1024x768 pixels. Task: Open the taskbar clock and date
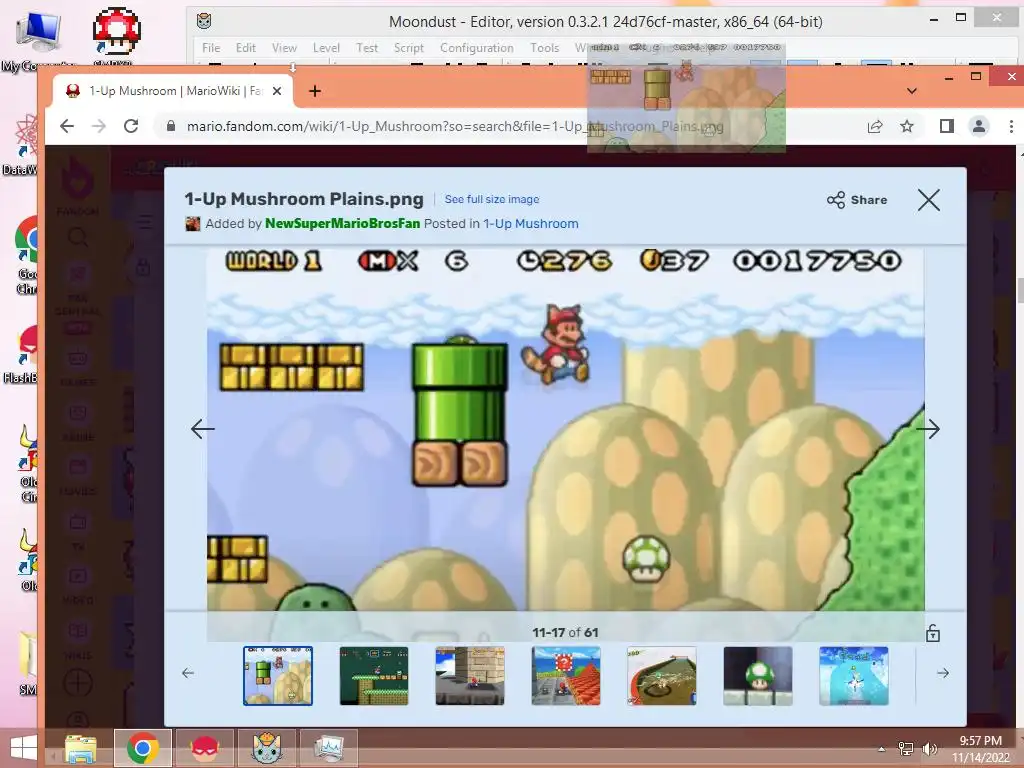click(980, 749)
